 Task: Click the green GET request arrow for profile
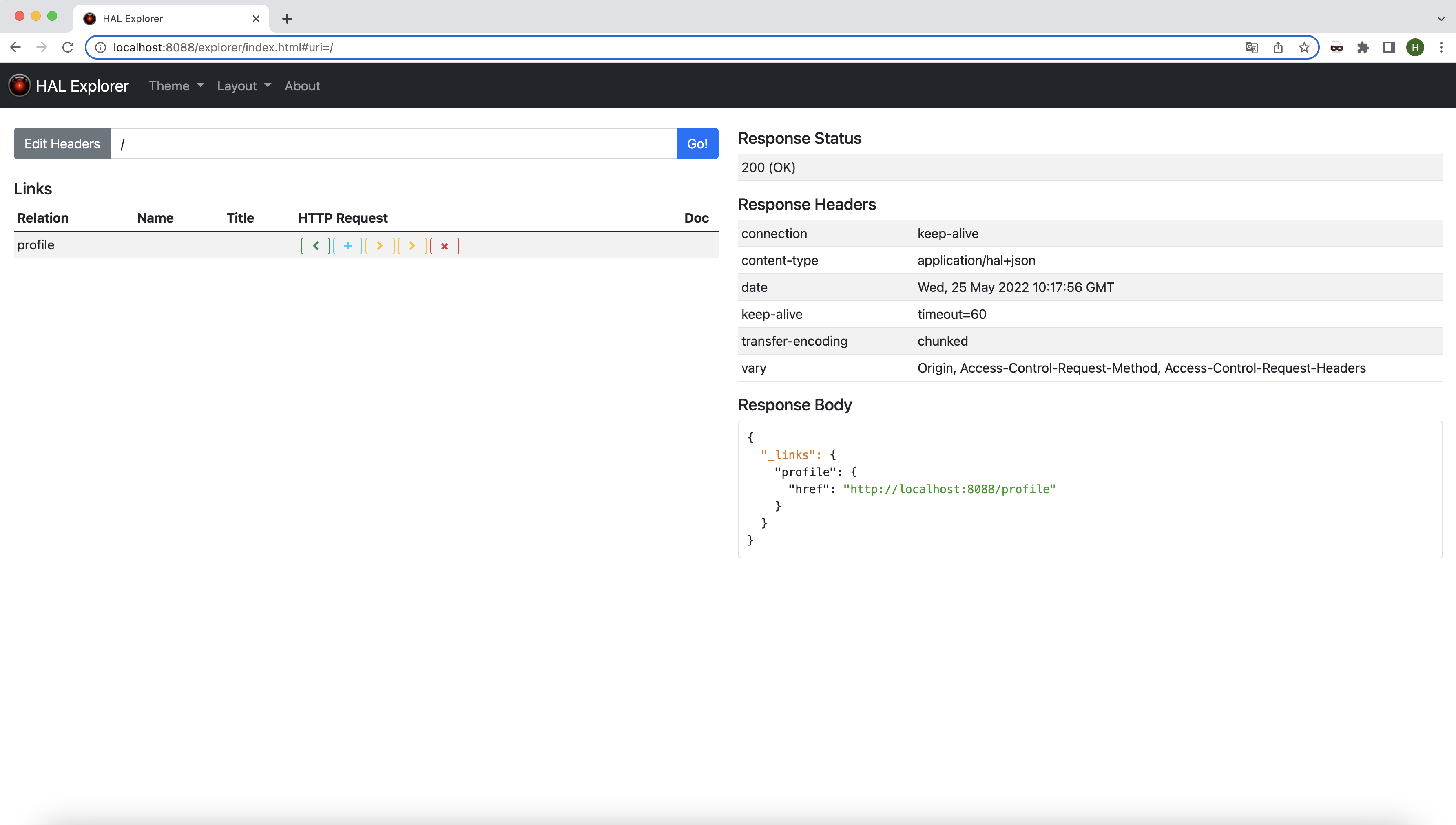[315, 246]
